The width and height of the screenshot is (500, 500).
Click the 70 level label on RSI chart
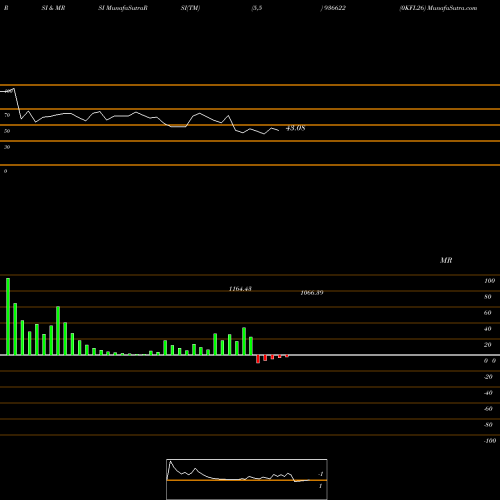[x=7, y=115]
